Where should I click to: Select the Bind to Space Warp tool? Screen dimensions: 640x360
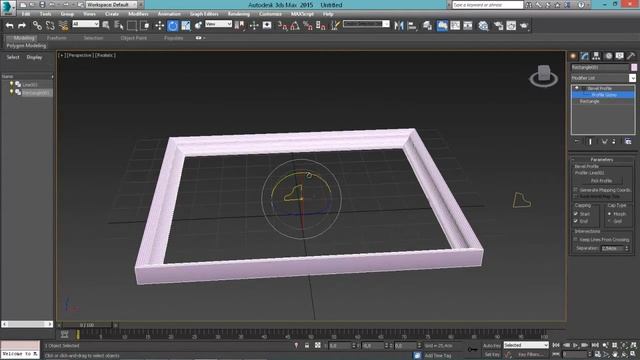(x=63, y=26)
